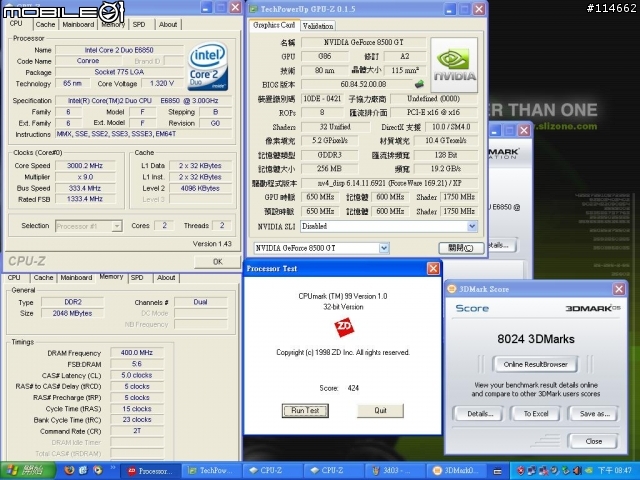This screenshot has width=640, height=480.
Task: Click the memory Size value 2048 MBytes
Action: (x=73, y=313)
